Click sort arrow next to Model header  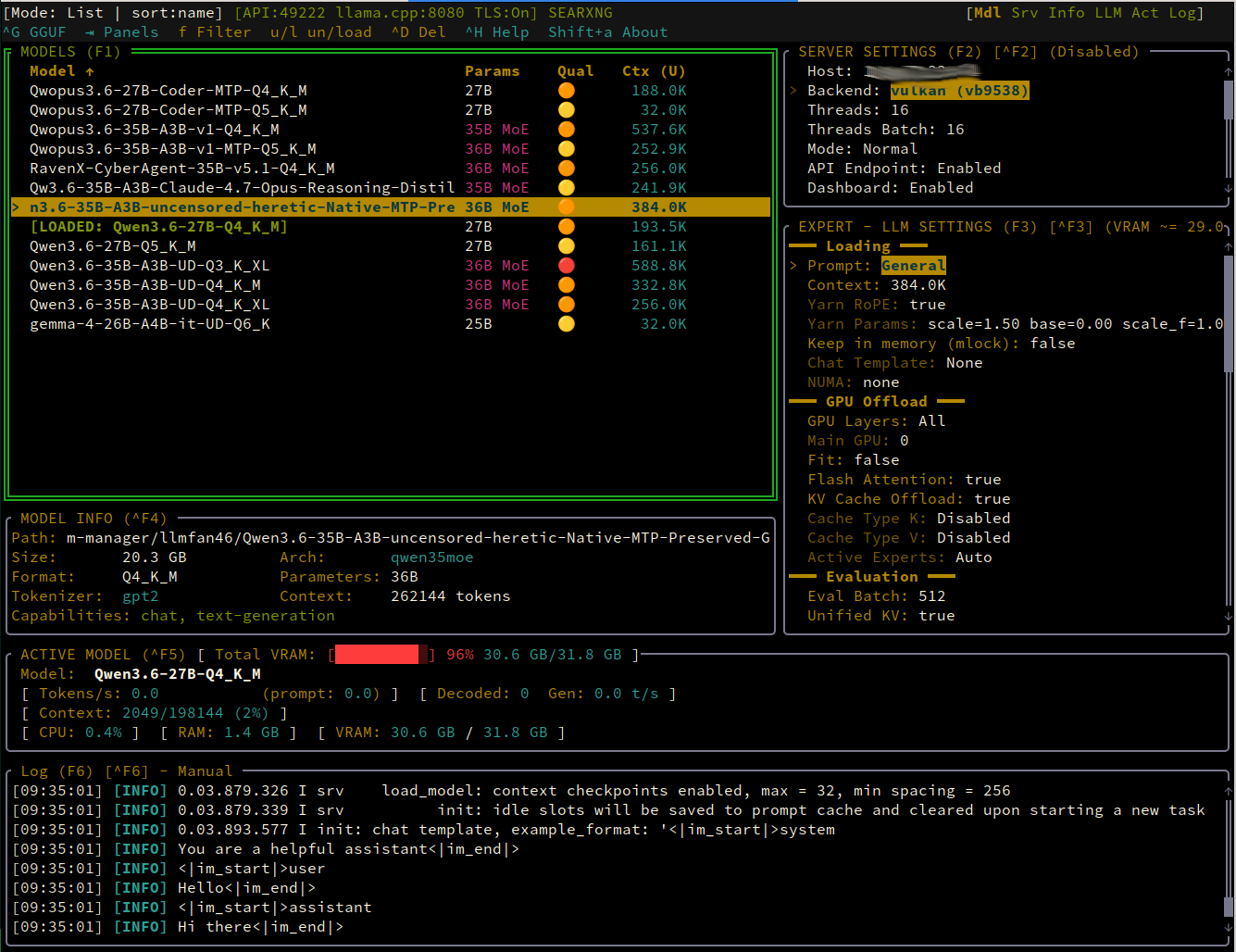(90, 71)
